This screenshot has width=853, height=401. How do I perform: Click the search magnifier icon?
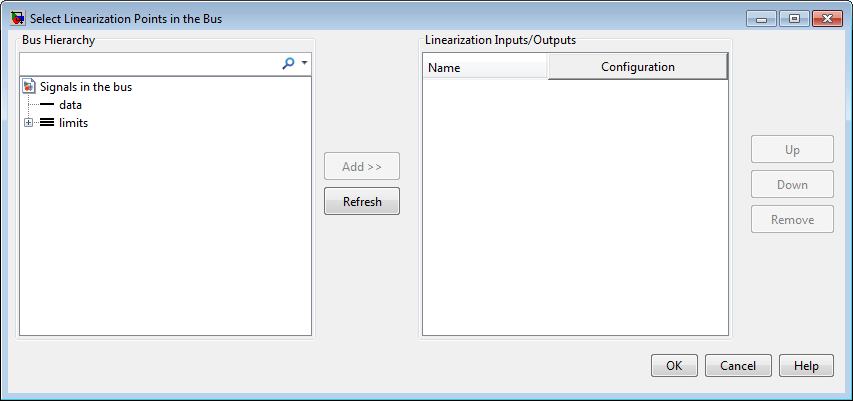(x=288, y=63)
